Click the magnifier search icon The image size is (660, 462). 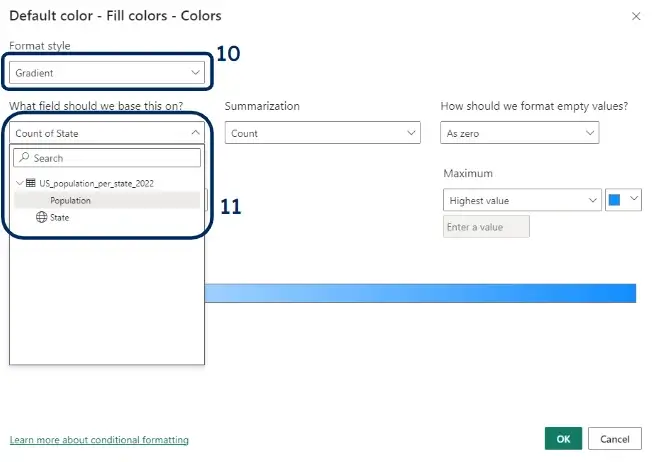[24, 157]
